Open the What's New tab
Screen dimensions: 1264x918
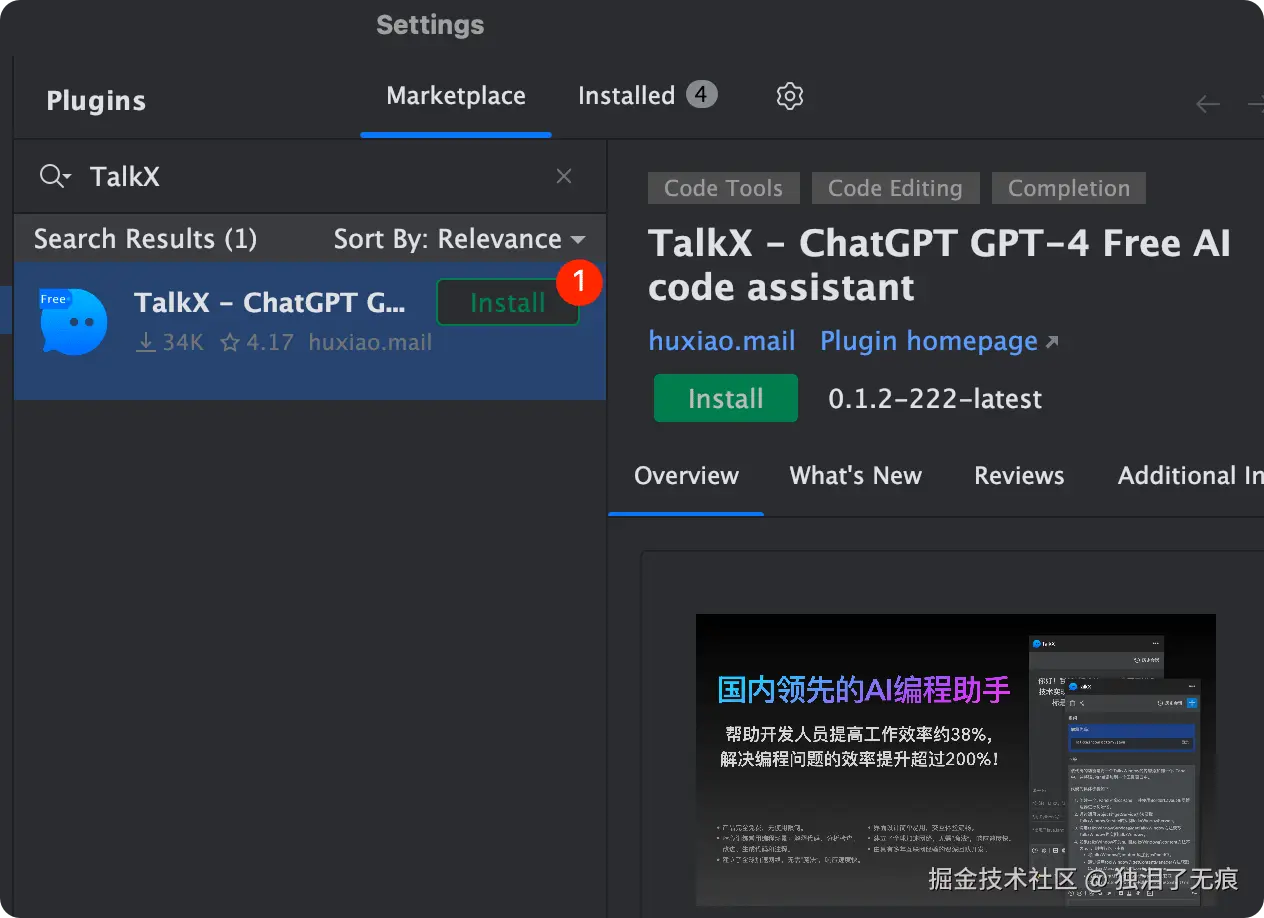coord(855,476)
